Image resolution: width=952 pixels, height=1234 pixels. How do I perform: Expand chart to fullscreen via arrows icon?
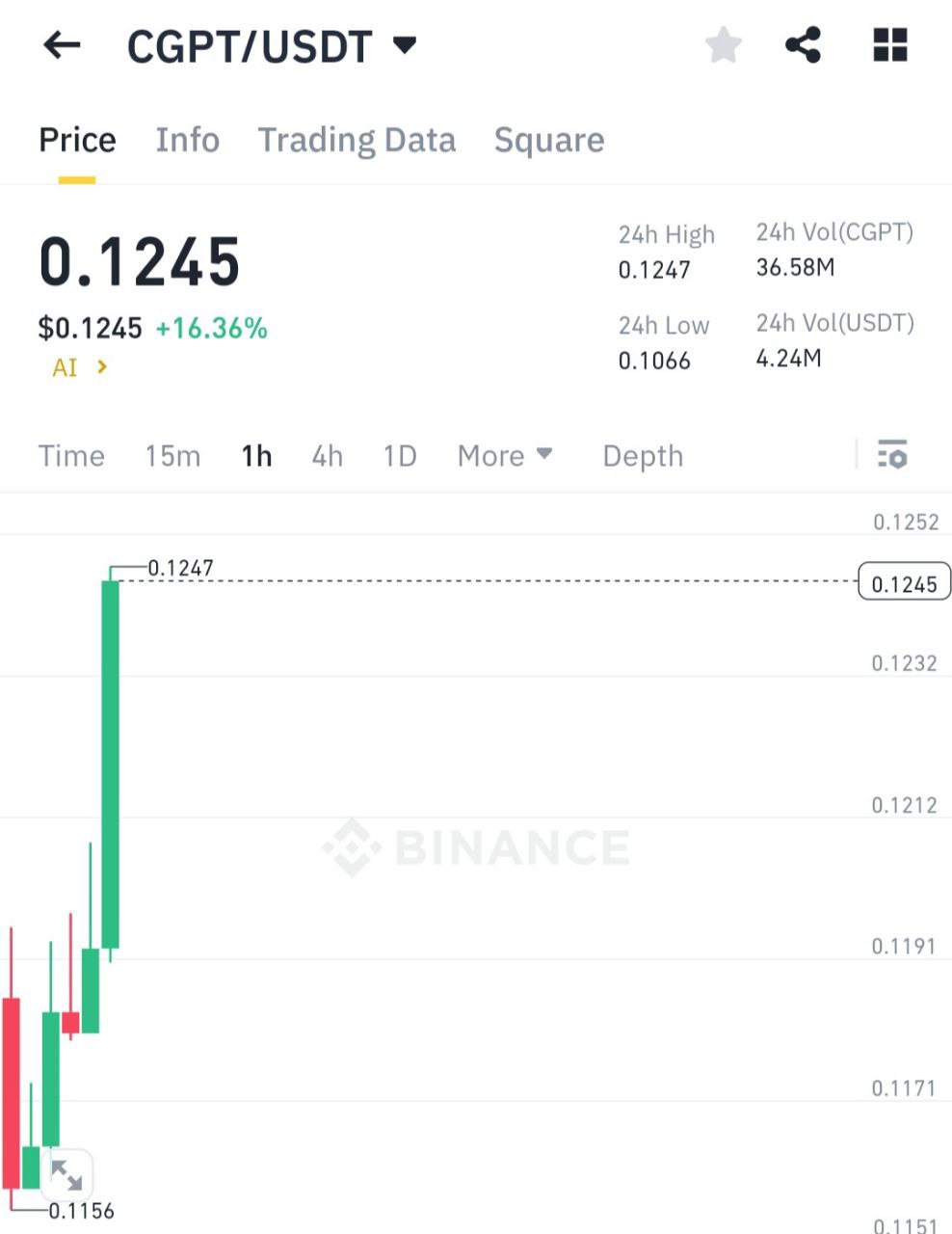66,1174
